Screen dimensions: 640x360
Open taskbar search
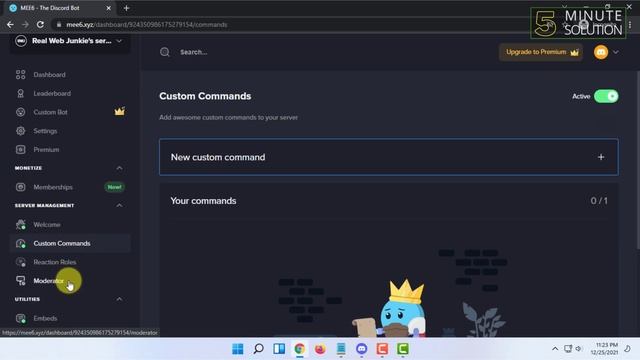(258, 349)
